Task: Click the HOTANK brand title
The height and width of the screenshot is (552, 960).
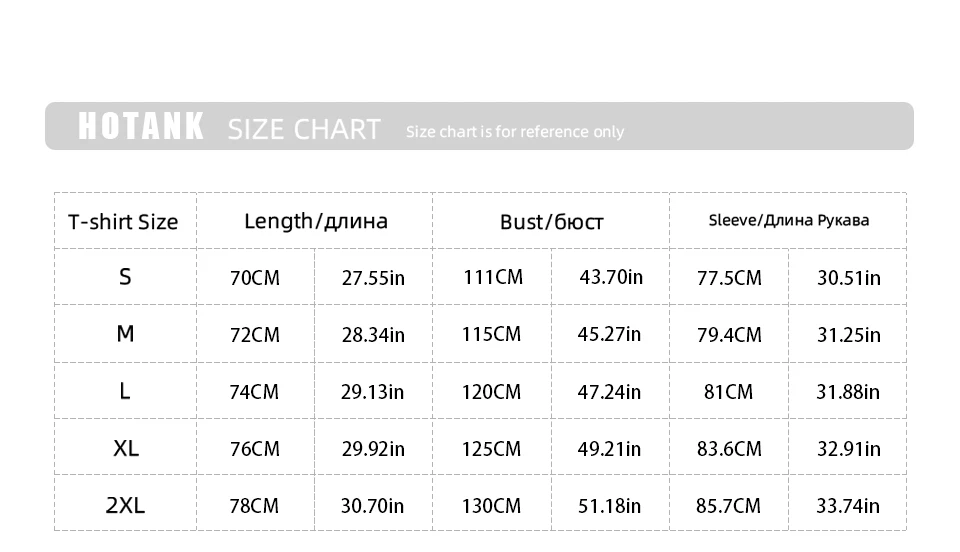Action: [141, 127]
